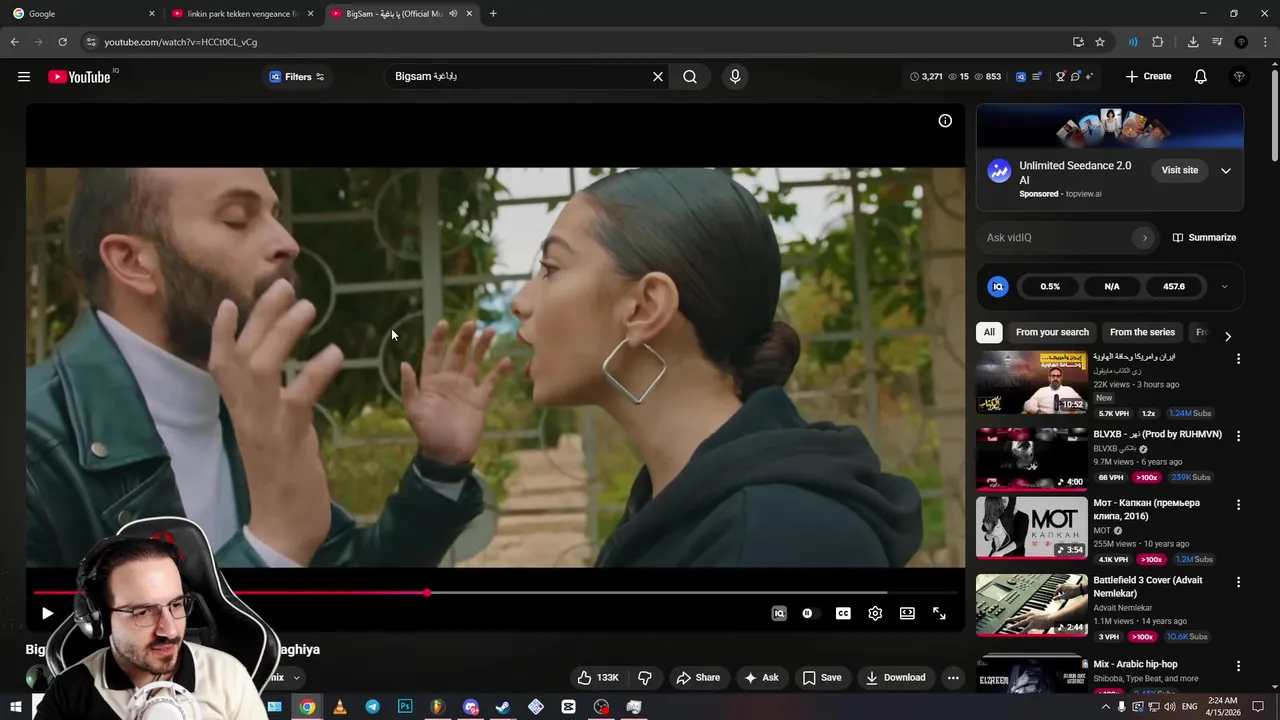Save video to playlist

coord(822,678)
